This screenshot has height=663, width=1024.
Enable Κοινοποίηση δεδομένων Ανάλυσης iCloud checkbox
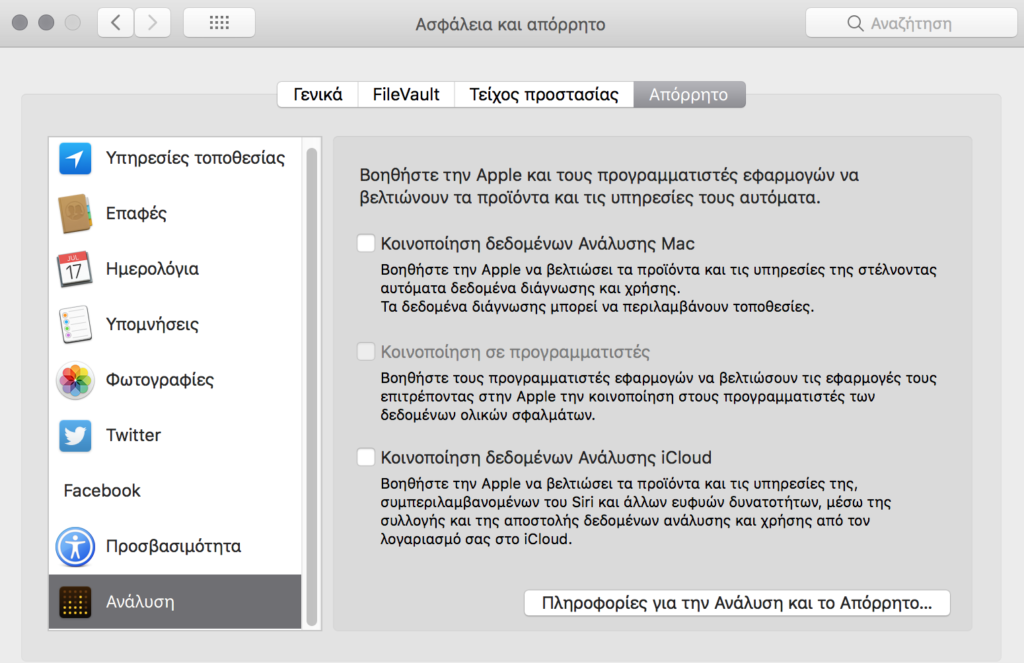pyautogui.click(x=366, y=457)
